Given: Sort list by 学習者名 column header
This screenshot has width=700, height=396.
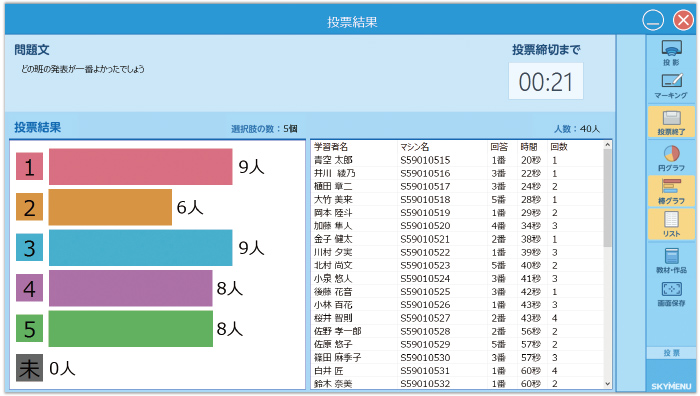Looking at the screenshot, I should pyautogui.click(x=331, y=146).
